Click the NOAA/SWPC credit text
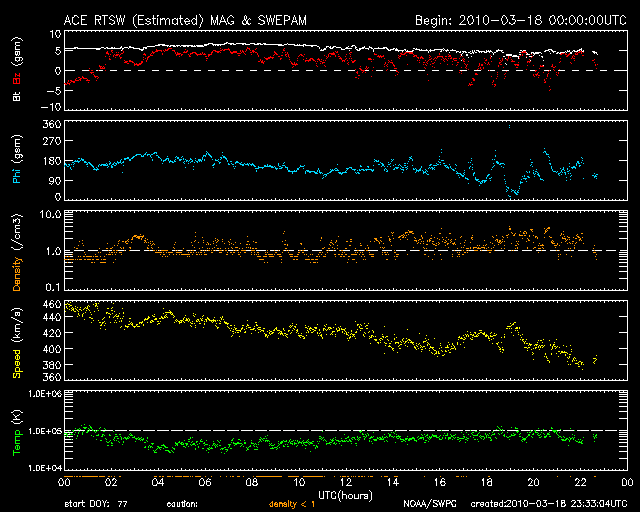640x512 pixels. [x=429, y=504]
